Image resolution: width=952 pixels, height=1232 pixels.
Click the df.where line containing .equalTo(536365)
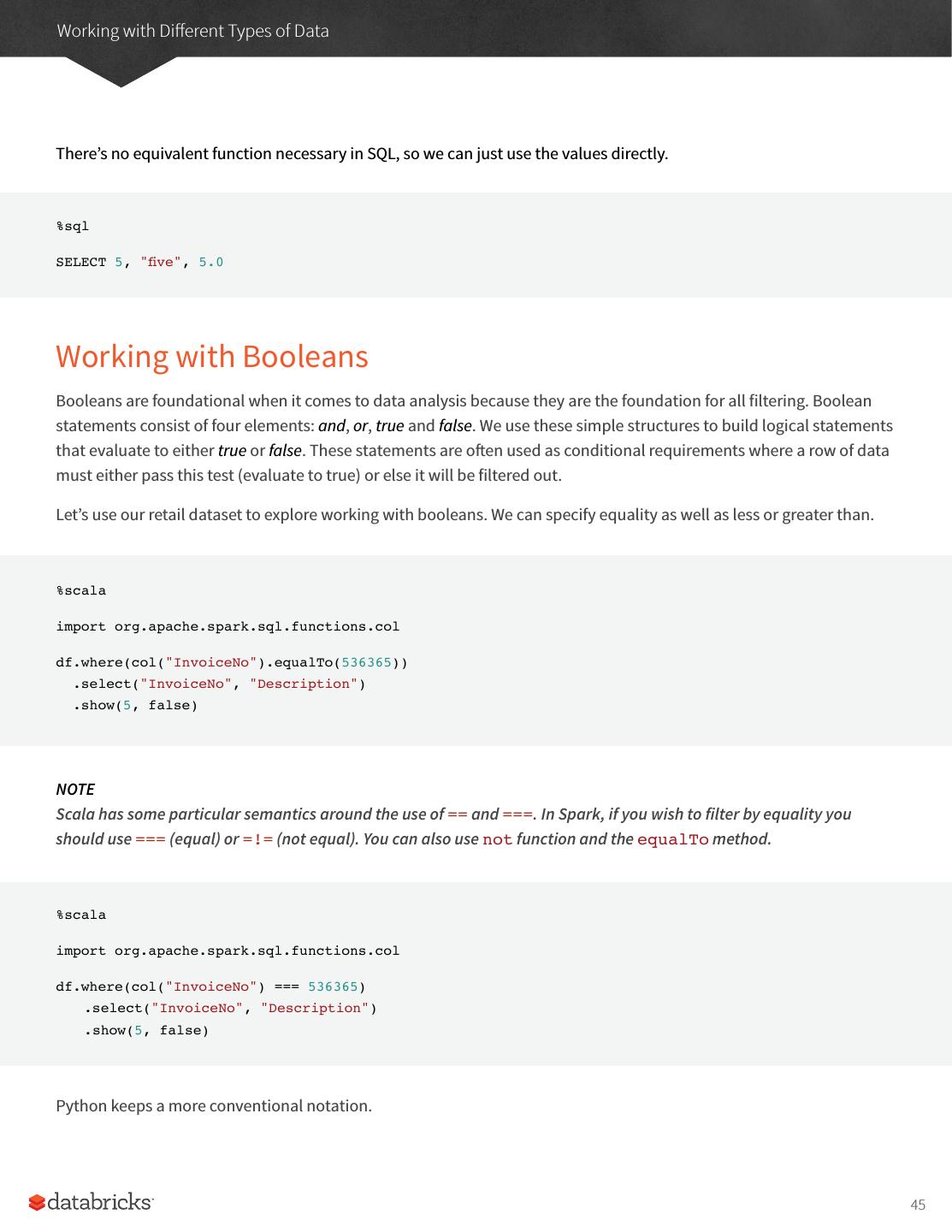pos(232,662)
